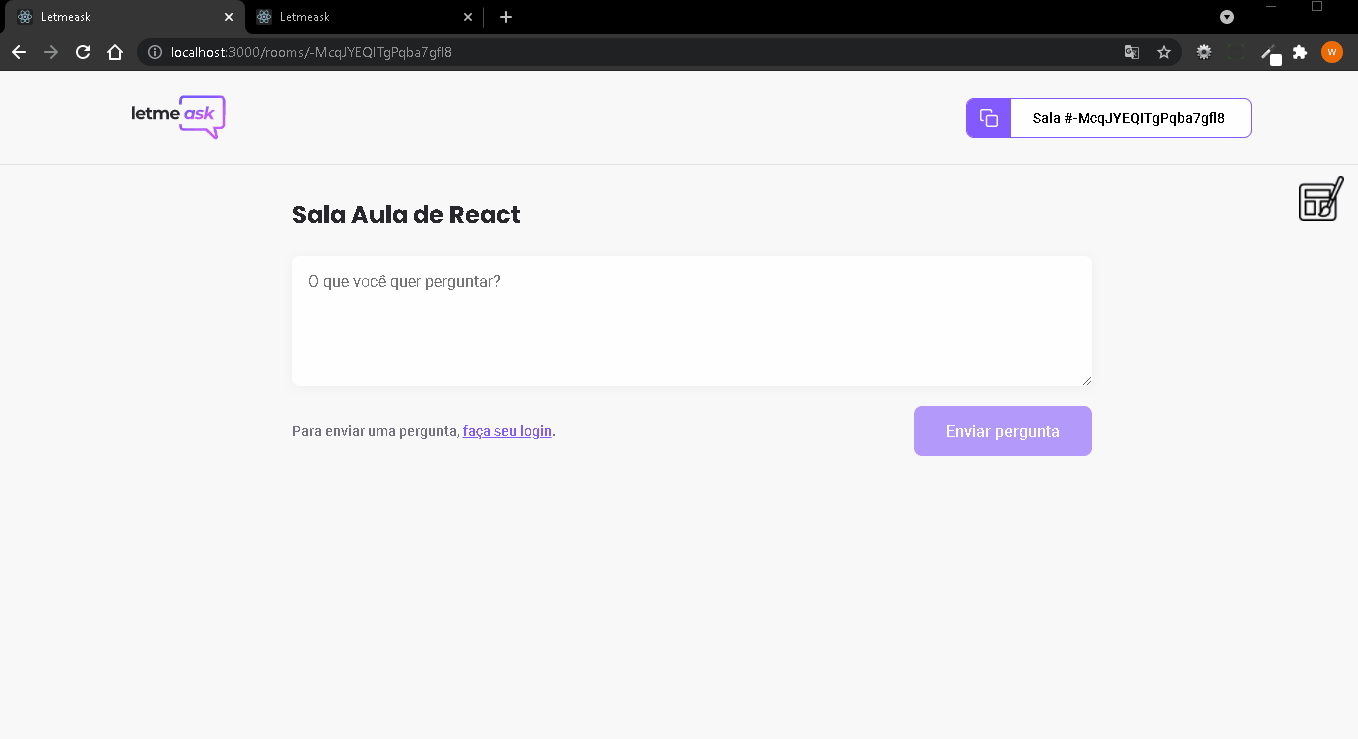Click the Sala #-McqJYEQlTgPqba7gfl8 room code

pos(1129,118)
